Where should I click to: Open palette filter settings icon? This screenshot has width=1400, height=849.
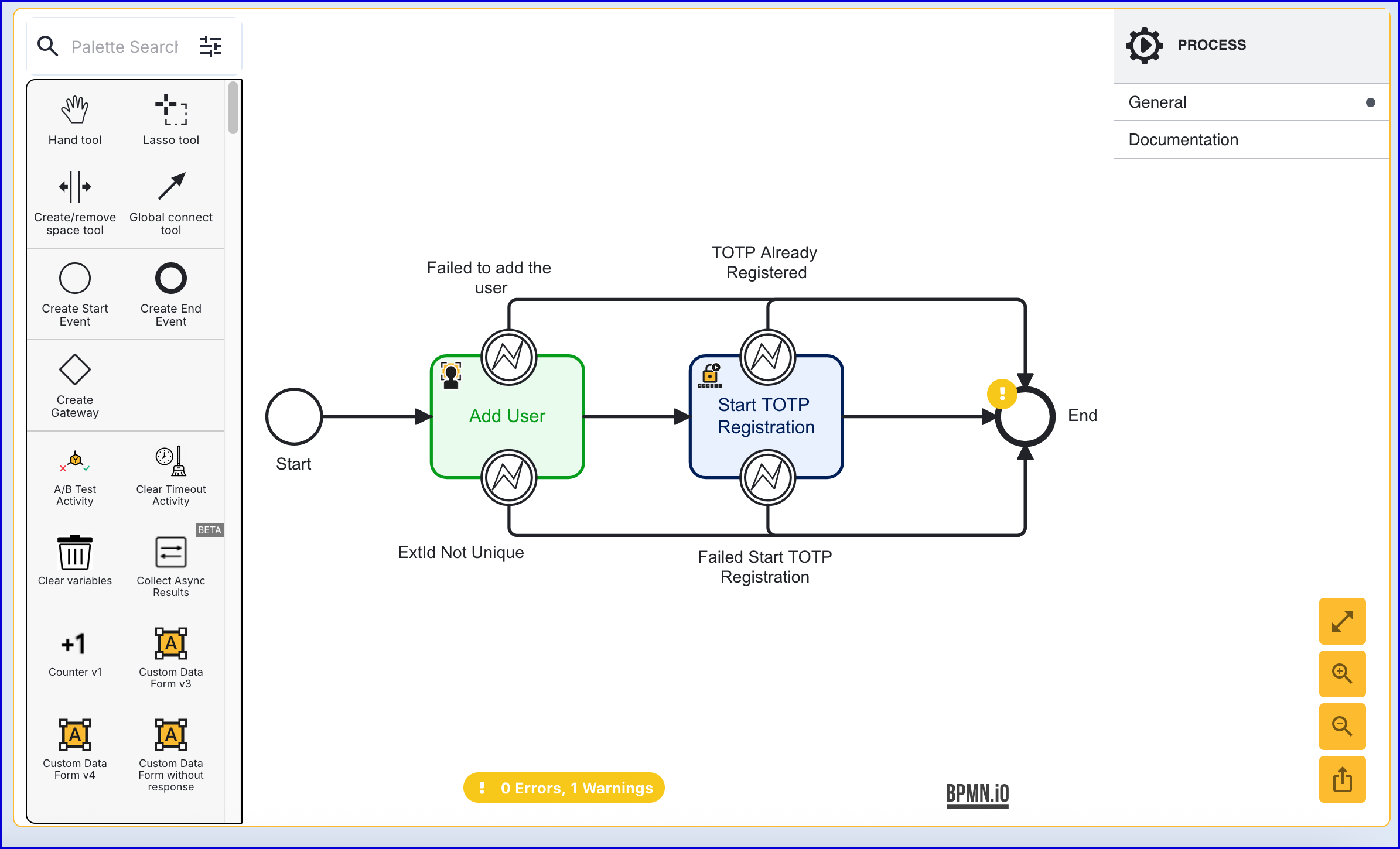pyautogui.click(x=211, y=46)
